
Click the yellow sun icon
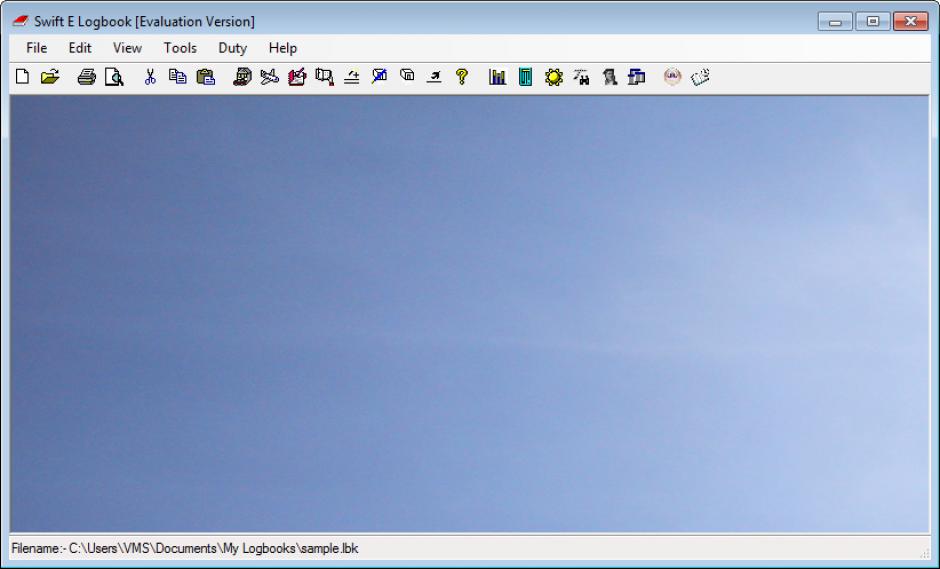554,77
